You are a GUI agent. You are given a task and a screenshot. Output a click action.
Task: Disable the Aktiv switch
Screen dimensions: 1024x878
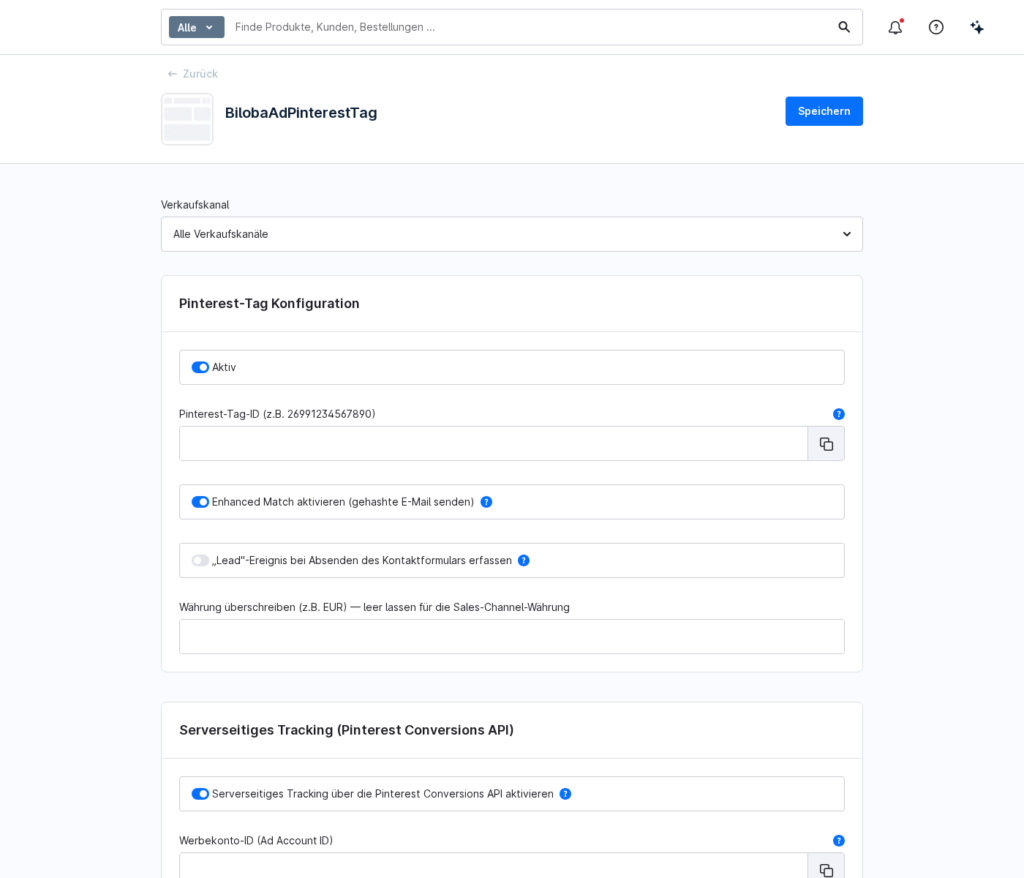tap(200, 367)
